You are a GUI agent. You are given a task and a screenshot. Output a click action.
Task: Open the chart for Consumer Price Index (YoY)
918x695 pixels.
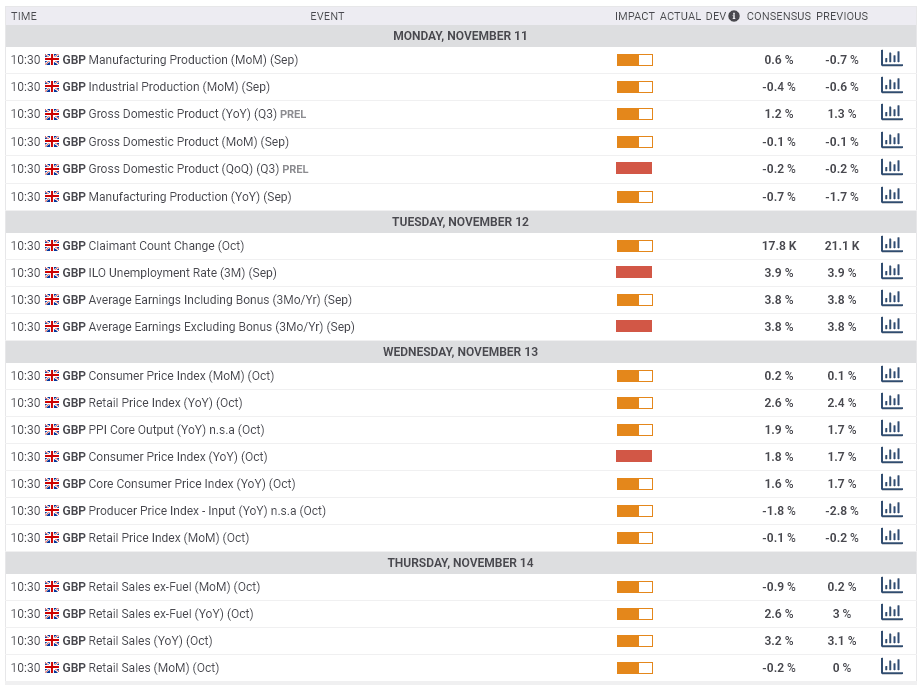891,455
